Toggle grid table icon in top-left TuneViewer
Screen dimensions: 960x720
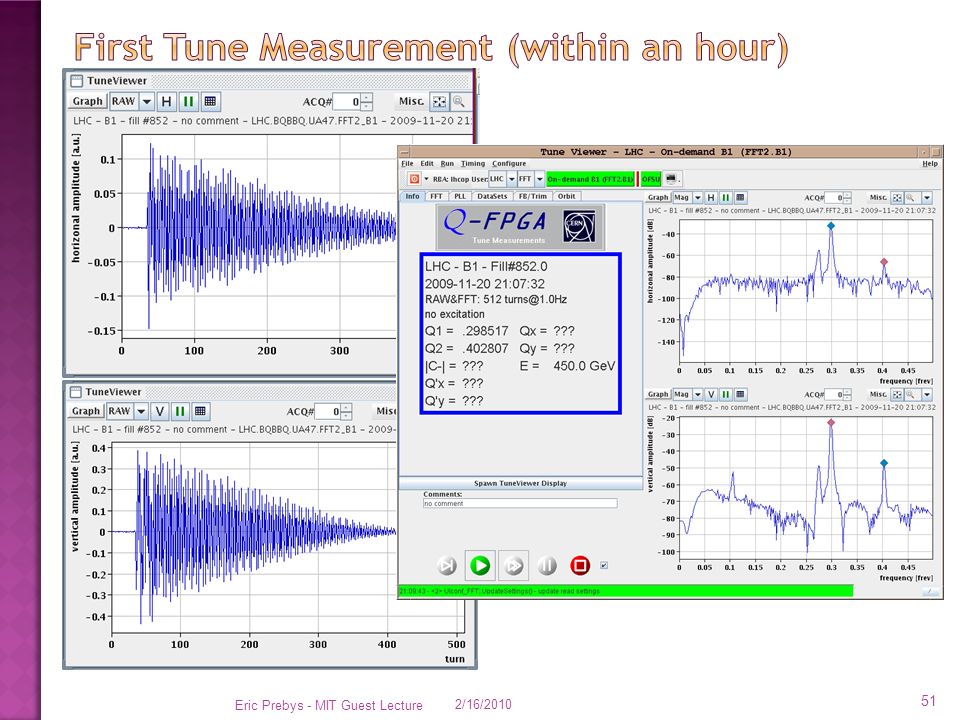click(210, 102)
